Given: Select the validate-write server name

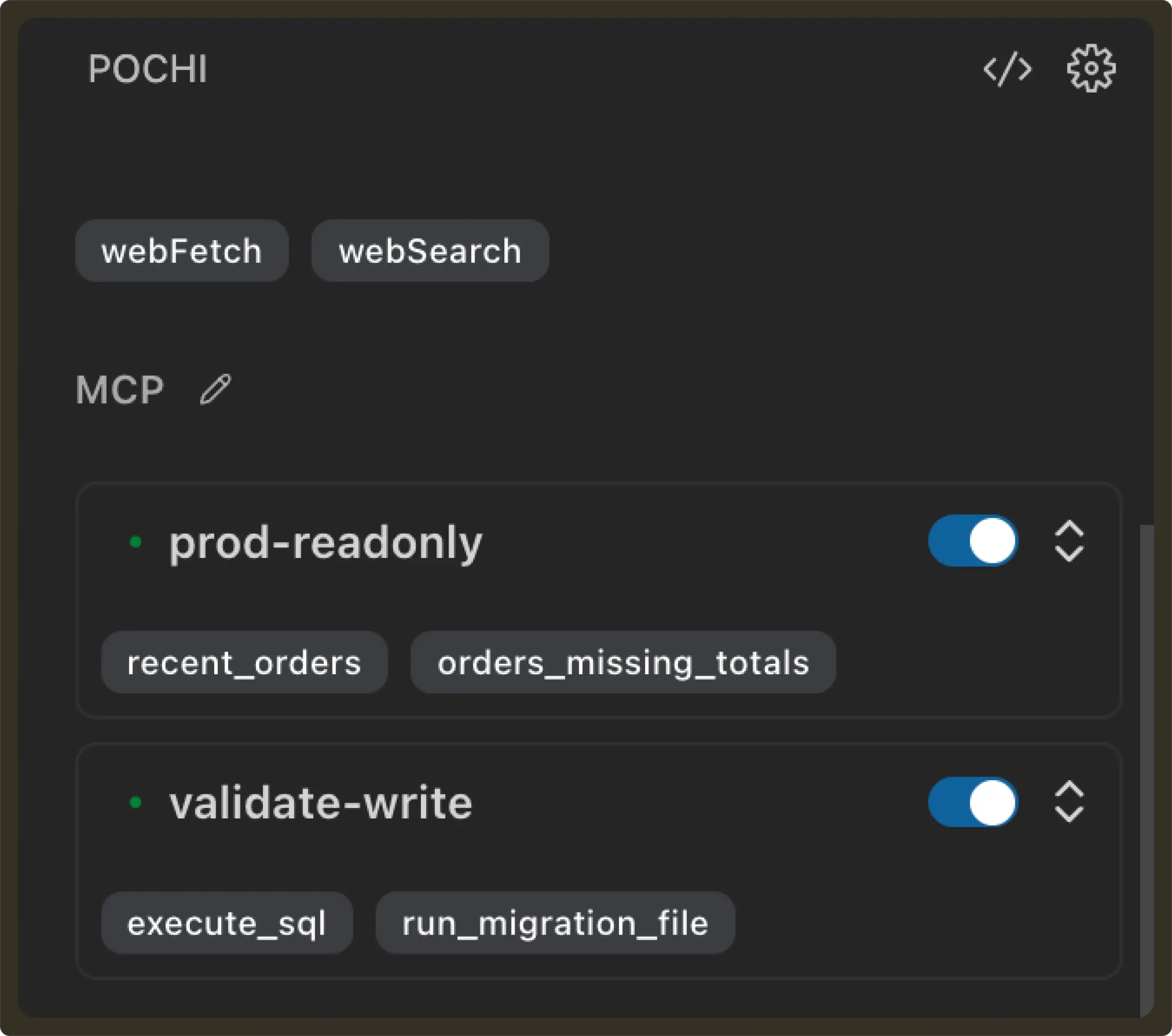Looking at the screenshot, I should tap(320, 802).
